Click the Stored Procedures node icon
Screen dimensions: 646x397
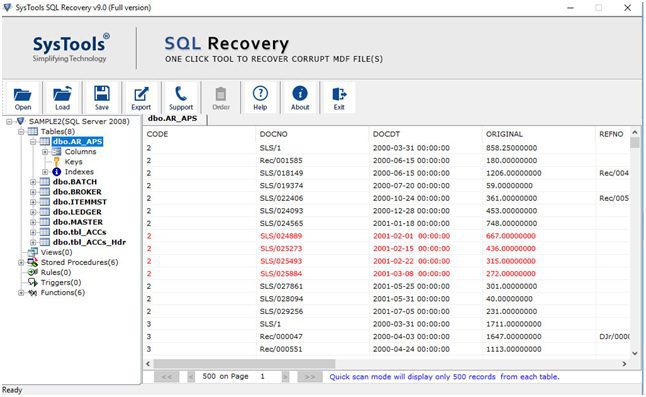point(33,262)
